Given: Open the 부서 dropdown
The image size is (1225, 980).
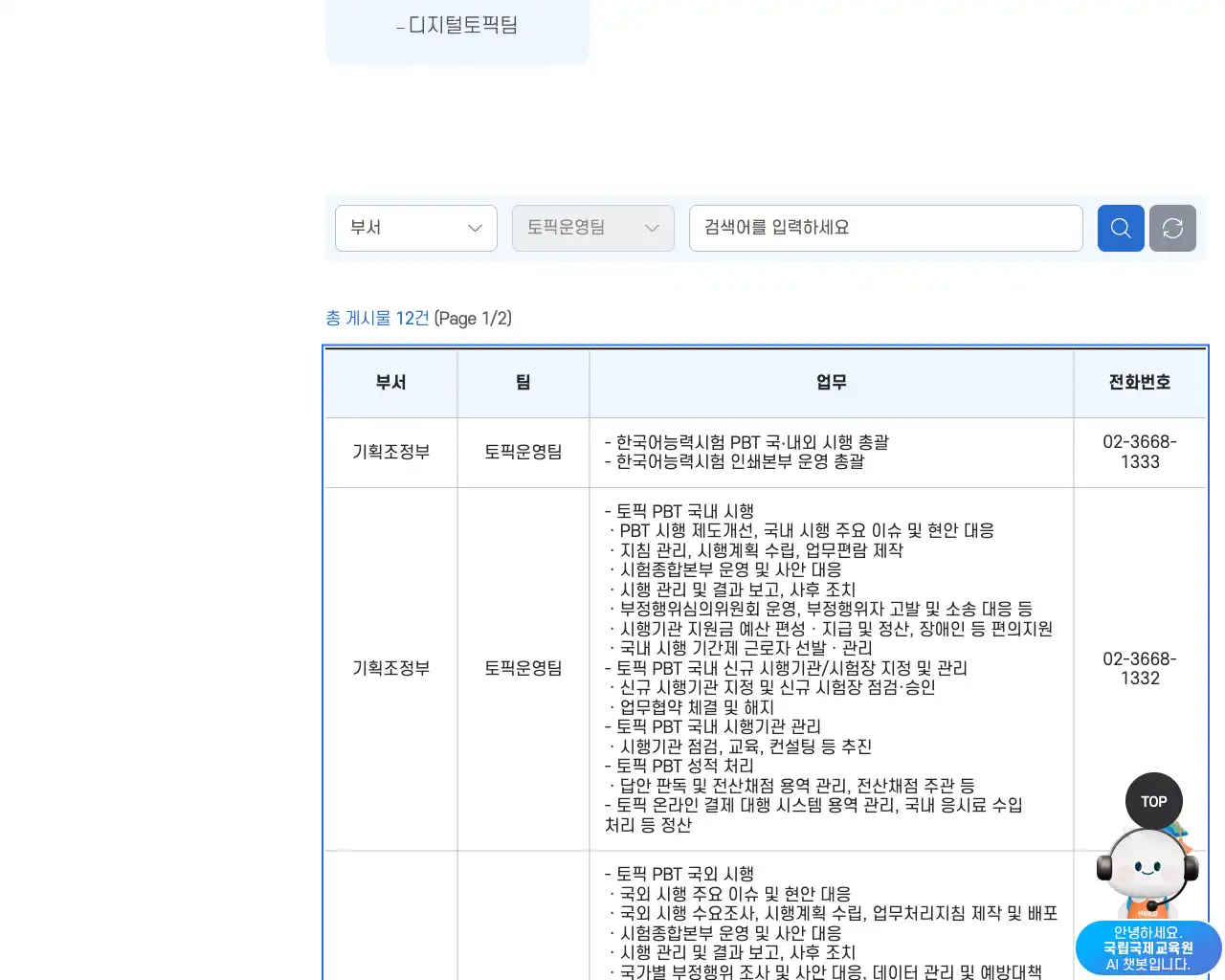Looking at the screenshot, I should click(416, 228).
